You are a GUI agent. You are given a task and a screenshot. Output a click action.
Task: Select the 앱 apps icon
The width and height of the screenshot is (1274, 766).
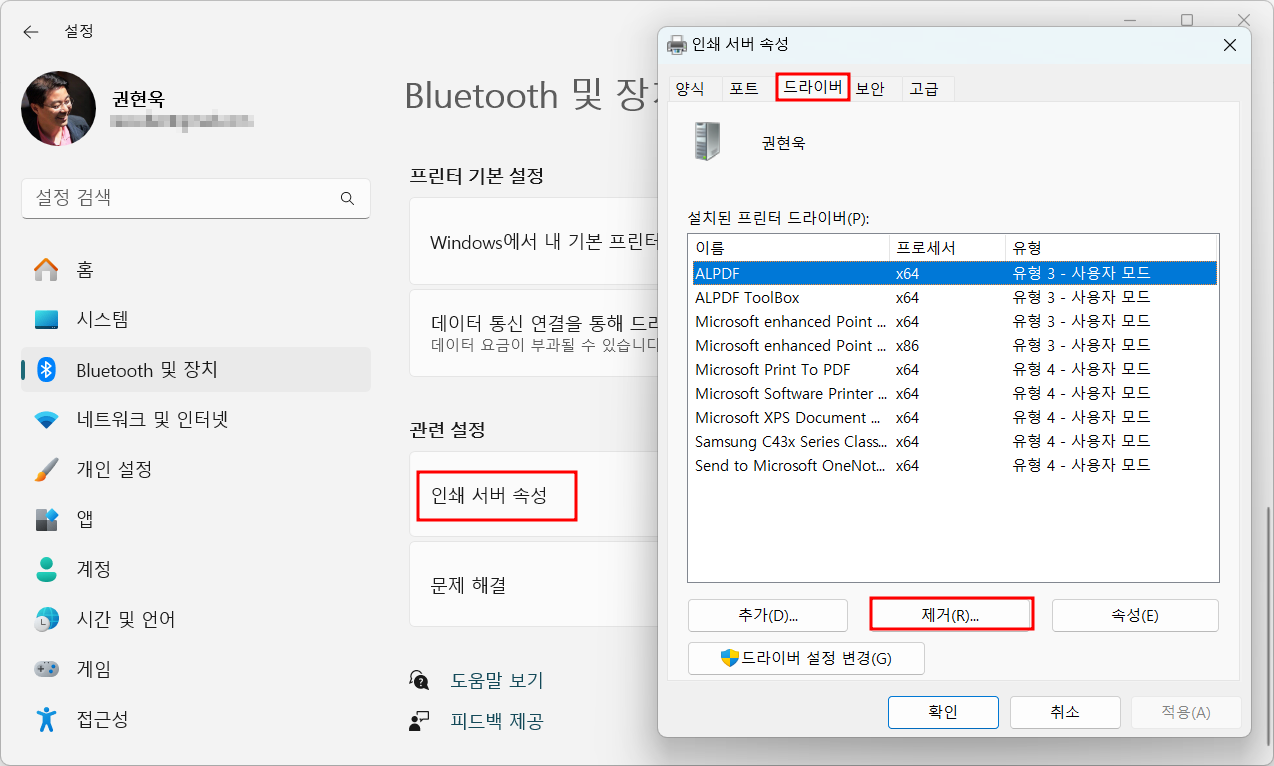pyautogui.click(x=46, y=519)
